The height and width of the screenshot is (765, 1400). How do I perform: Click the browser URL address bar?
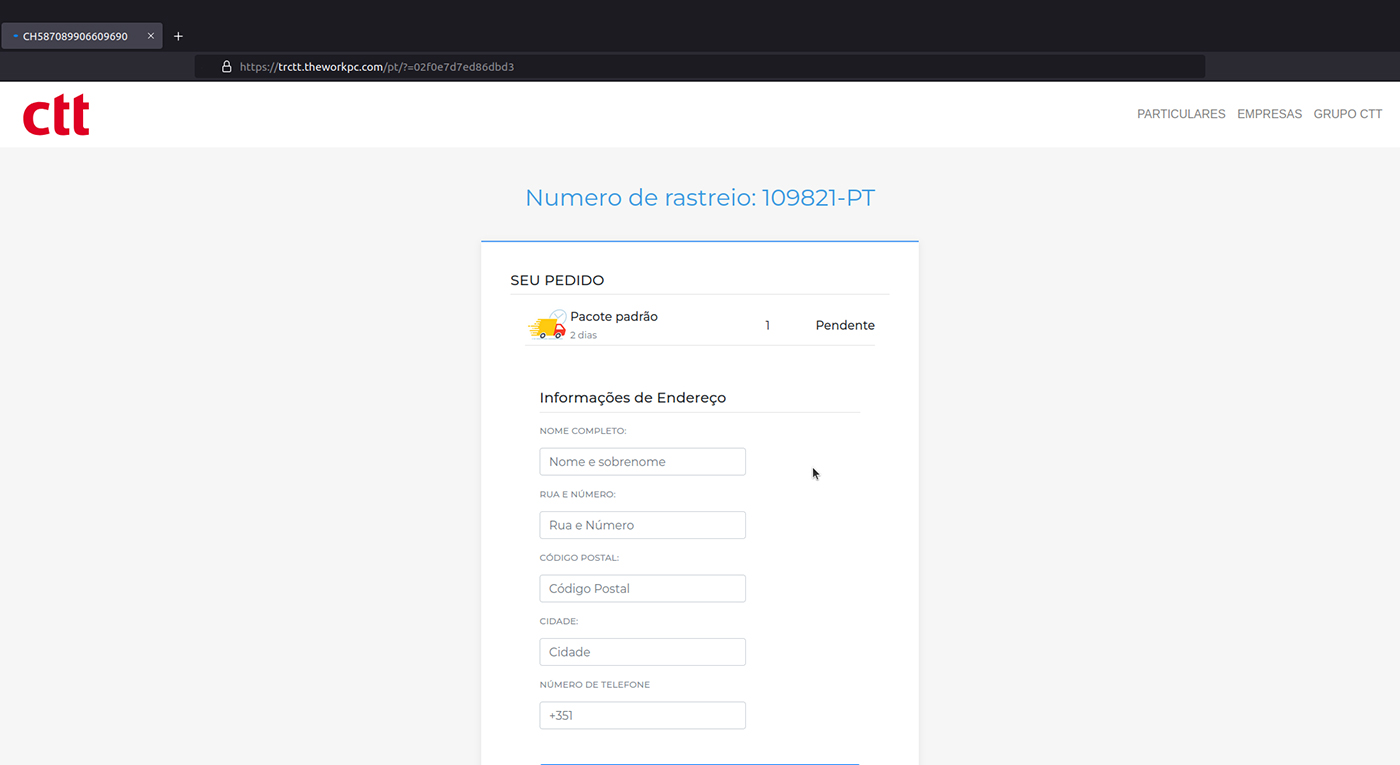700,67
